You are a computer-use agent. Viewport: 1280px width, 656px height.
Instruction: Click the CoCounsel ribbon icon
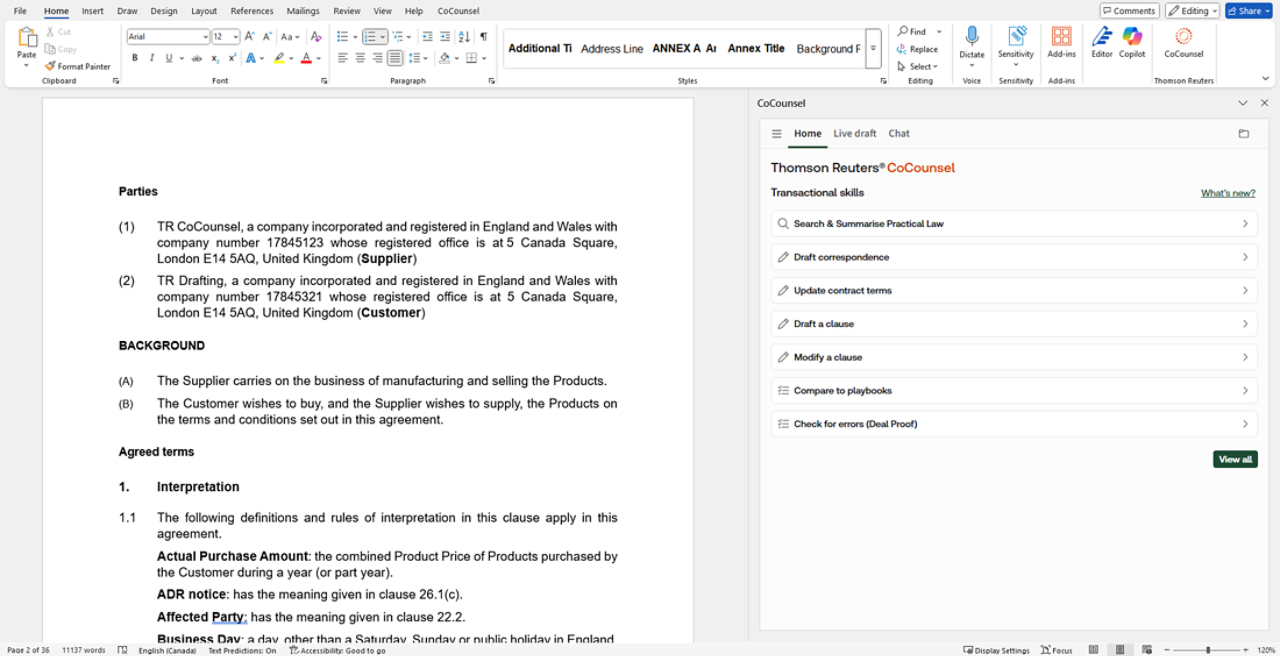pyautogui.click(x=1183, y=42)
